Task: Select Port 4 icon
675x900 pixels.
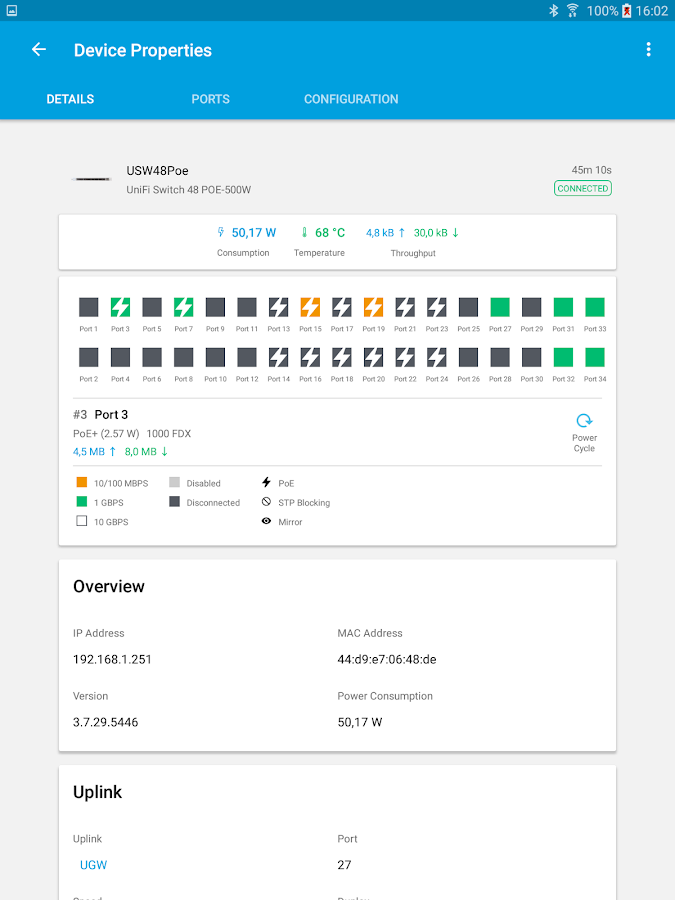Action: pos(120,357)
